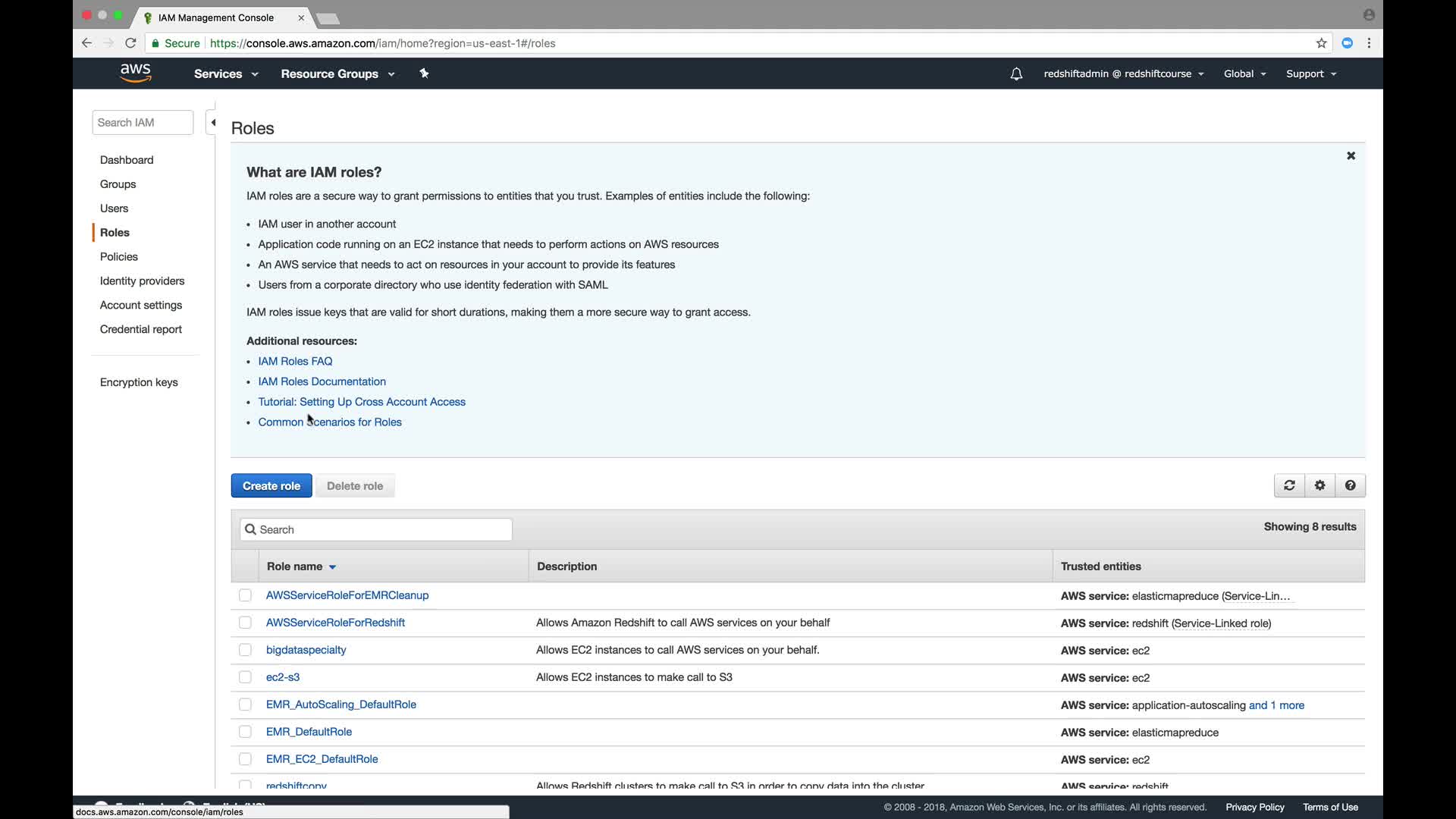
Task: Tick the EMR_DefaultRole checkbox
Action: 245,732
